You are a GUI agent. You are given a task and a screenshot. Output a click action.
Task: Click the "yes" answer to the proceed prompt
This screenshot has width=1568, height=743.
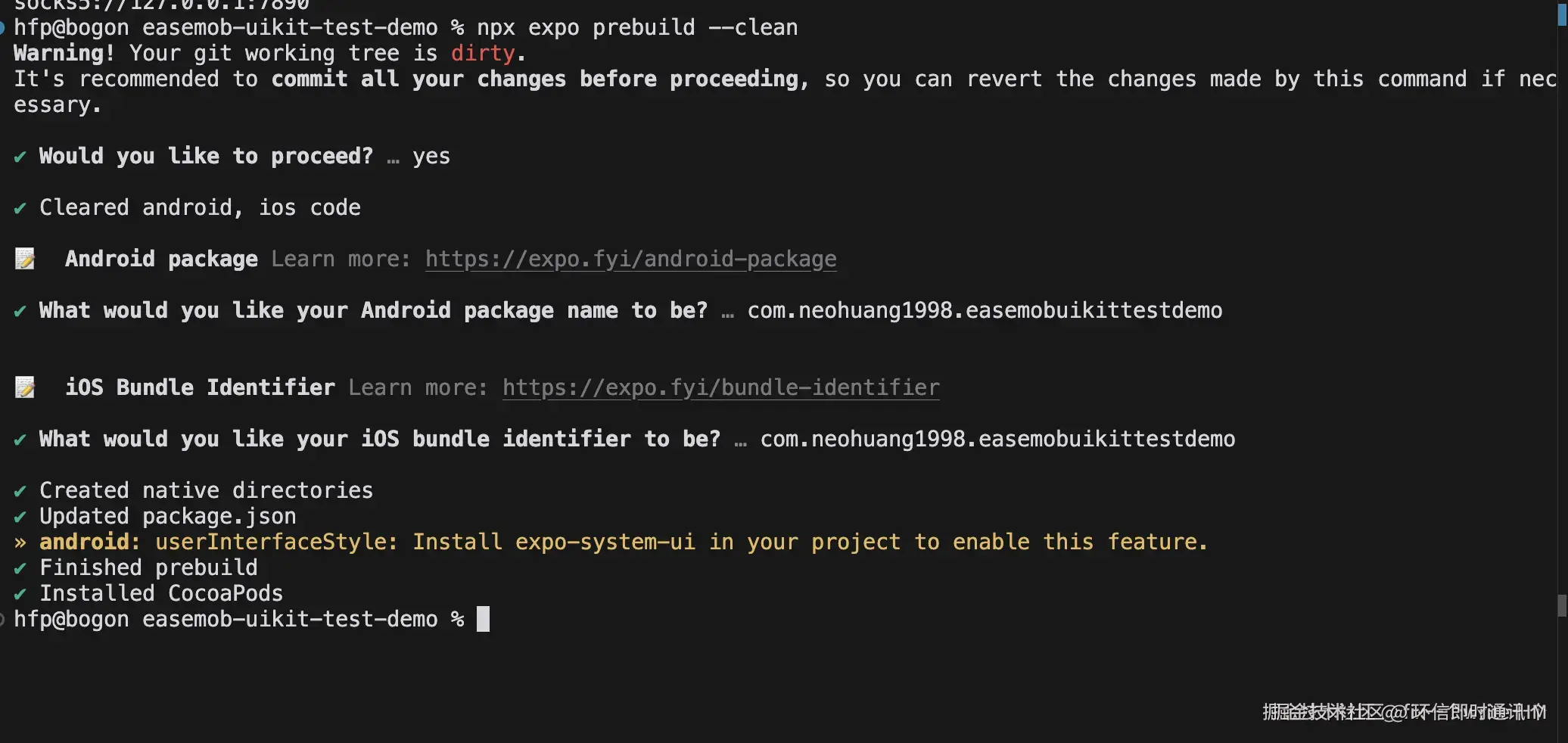click(431, 156)
